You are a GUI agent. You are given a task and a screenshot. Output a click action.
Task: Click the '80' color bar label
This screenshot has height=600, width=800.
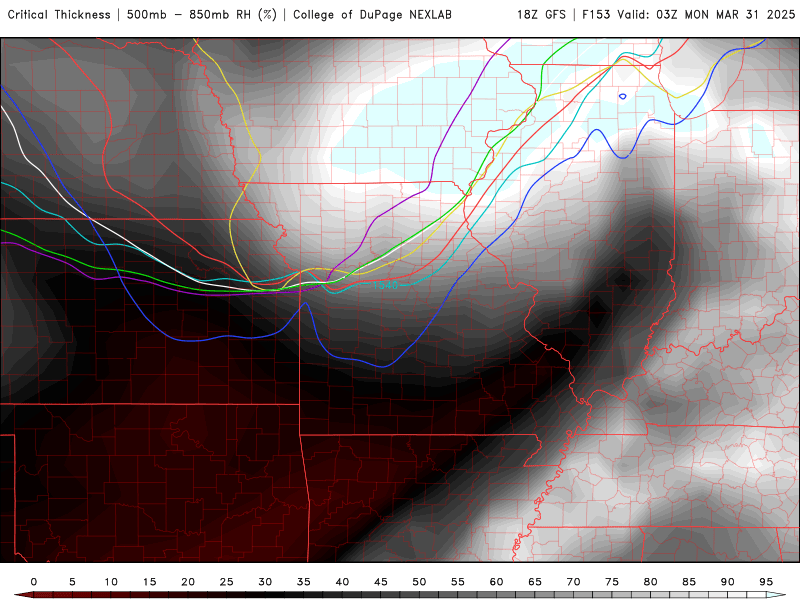[651, 582]
